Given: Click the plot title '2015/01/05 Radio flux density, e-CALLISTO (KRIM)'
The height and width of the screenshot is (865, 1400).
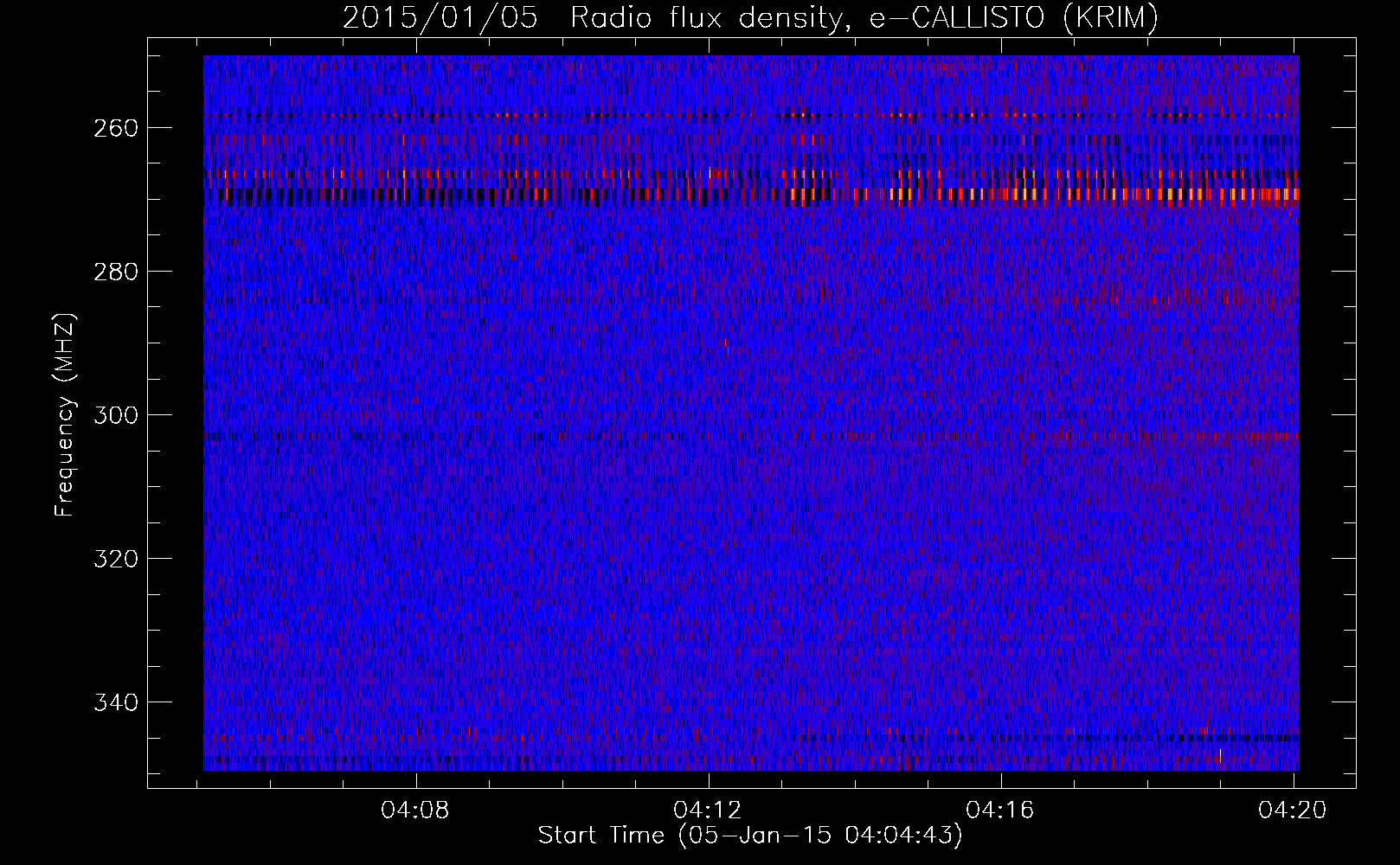Looking at the screenshot, I should pos(750,18).
